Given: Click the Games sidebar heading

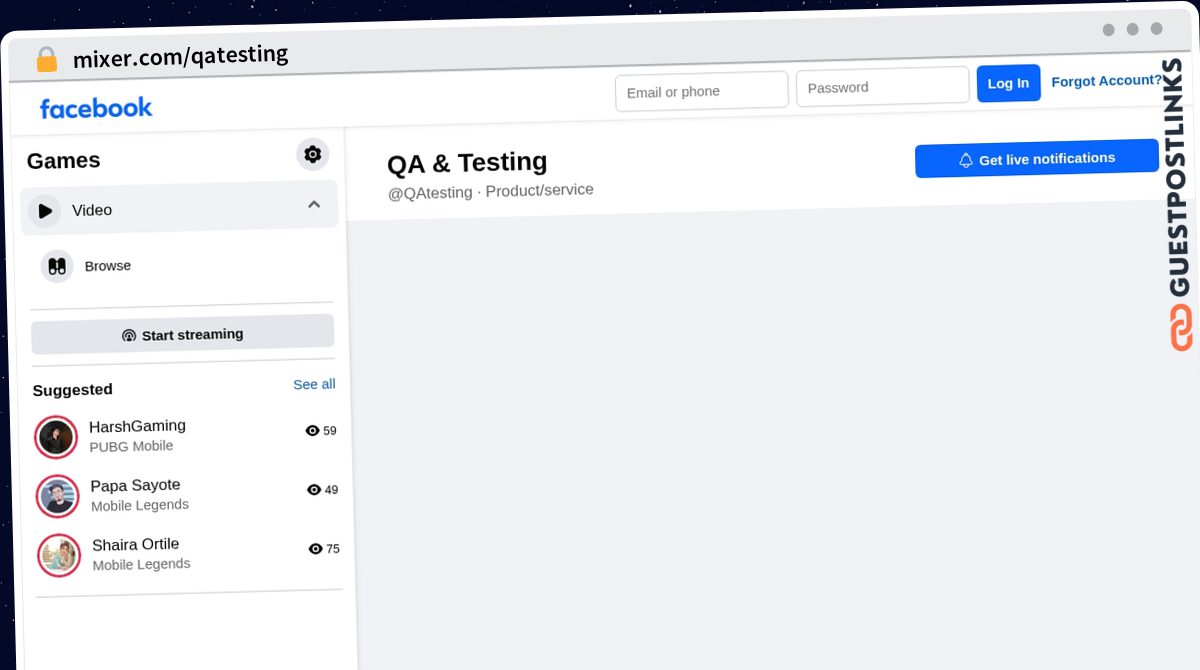Looking at the screenshot, I should tap(64, 161).
